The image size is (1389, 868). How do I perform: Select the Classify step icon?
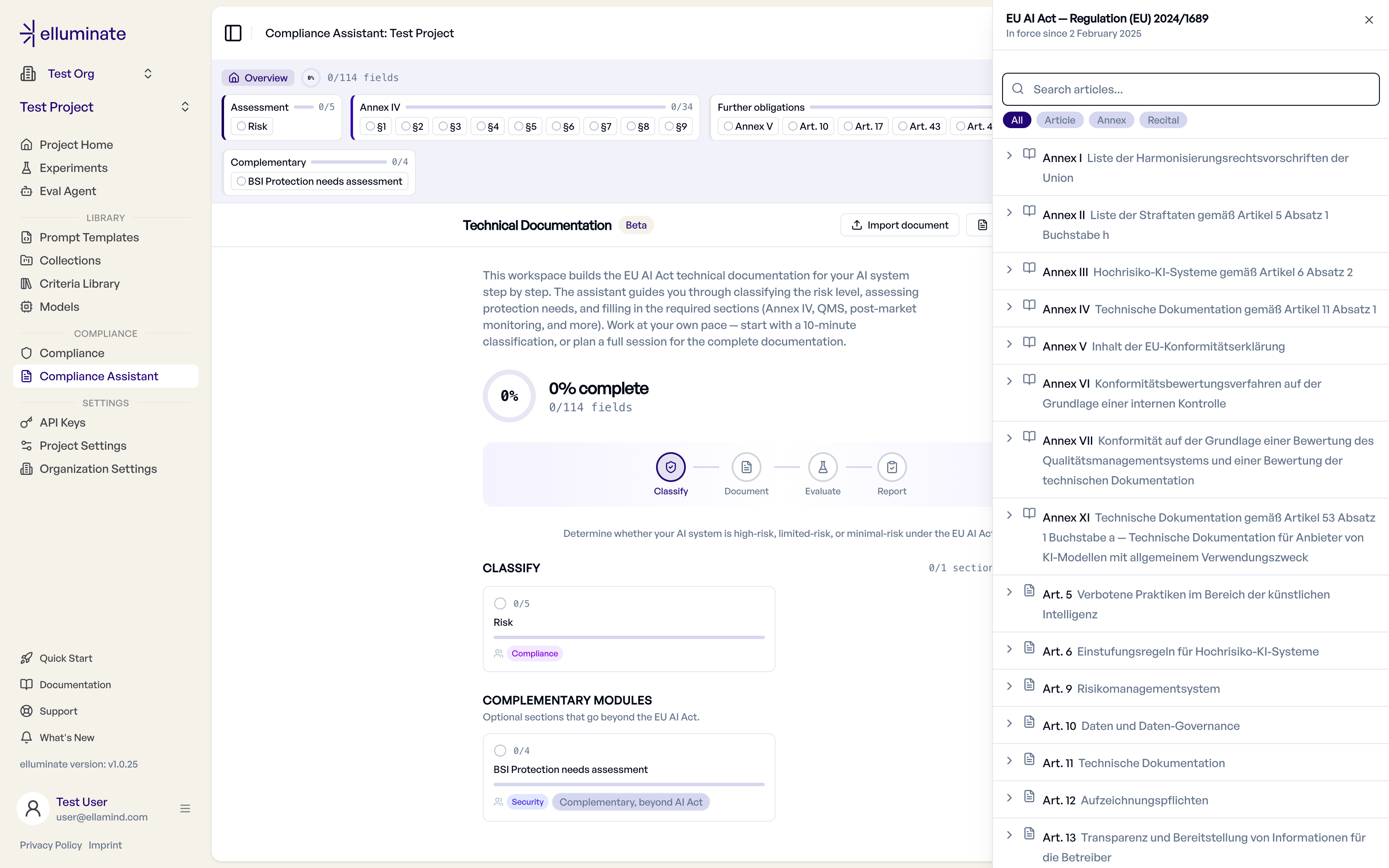671,467
